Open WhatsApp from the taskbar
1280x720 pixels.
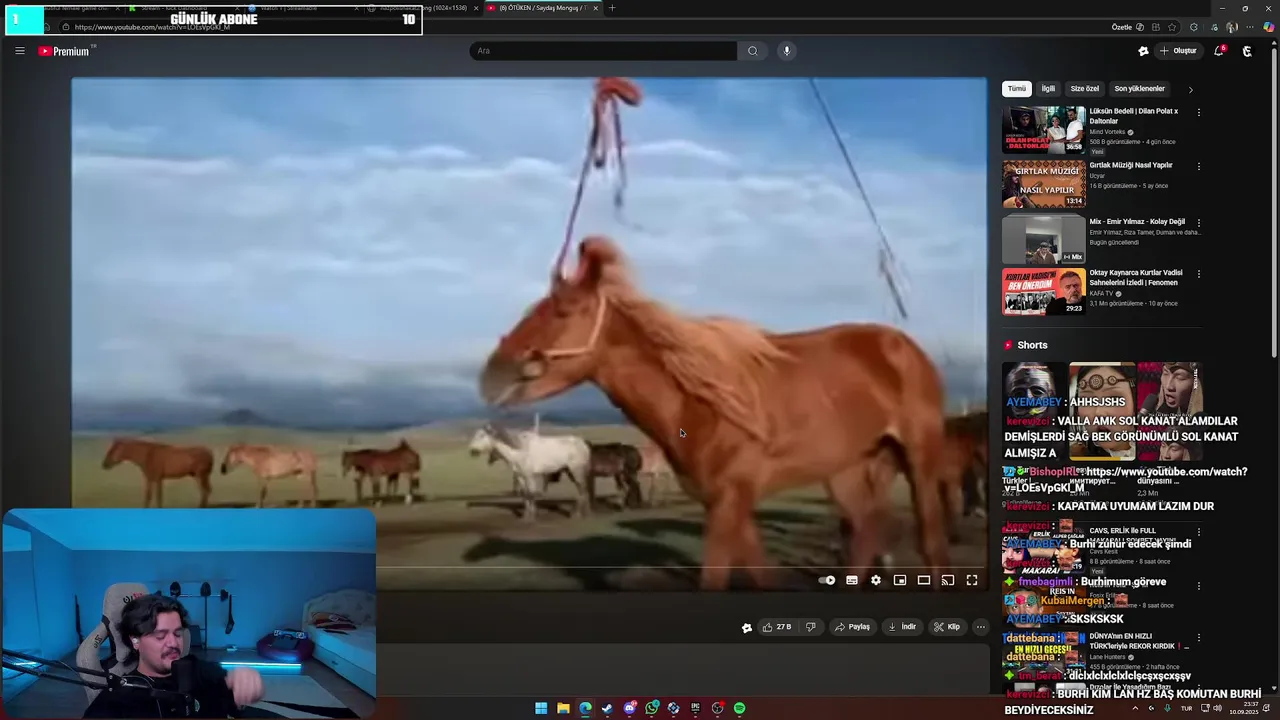click(651, 708)
